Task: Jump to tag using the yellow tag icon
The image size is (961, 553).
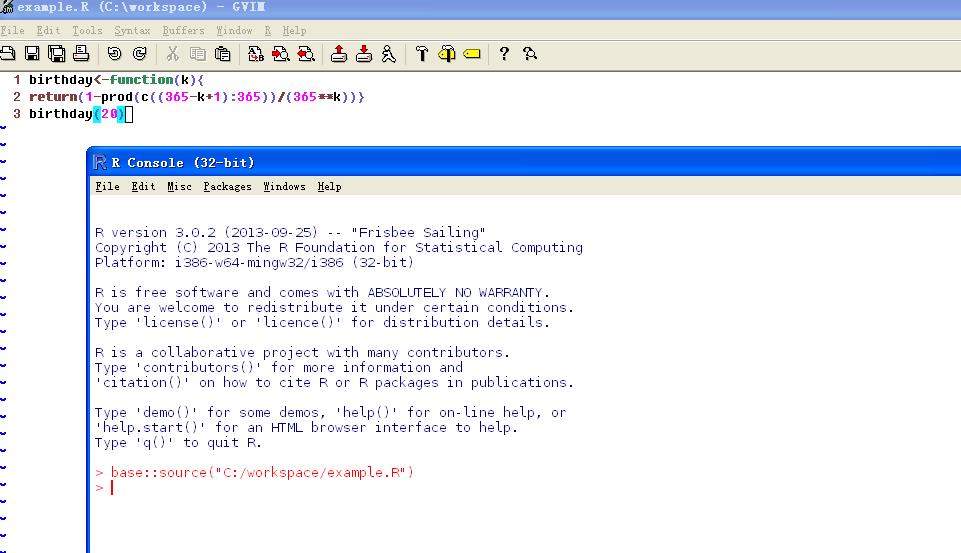Action: 472,54
